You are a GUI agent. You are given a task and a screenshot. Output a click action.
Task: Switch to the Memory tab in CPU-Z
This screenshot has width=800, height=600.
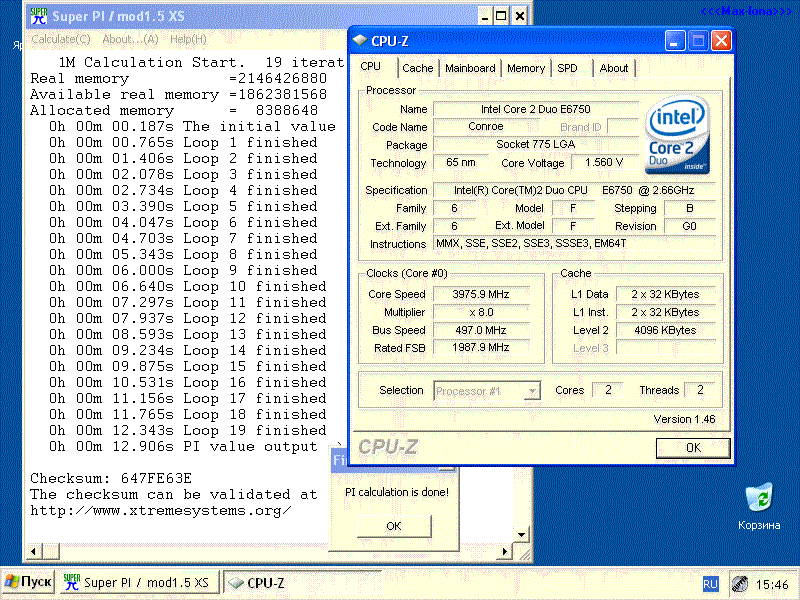pyautogui.click(x=526, y=68)
